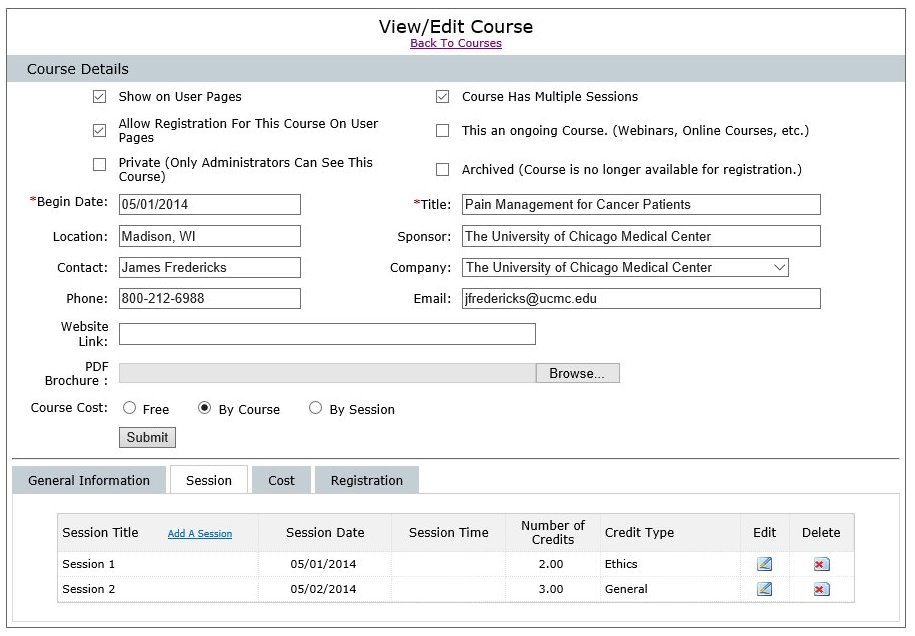Open the Cost tab
The image size is (915, 636).
pyautogui.click(x=281, y=481)
